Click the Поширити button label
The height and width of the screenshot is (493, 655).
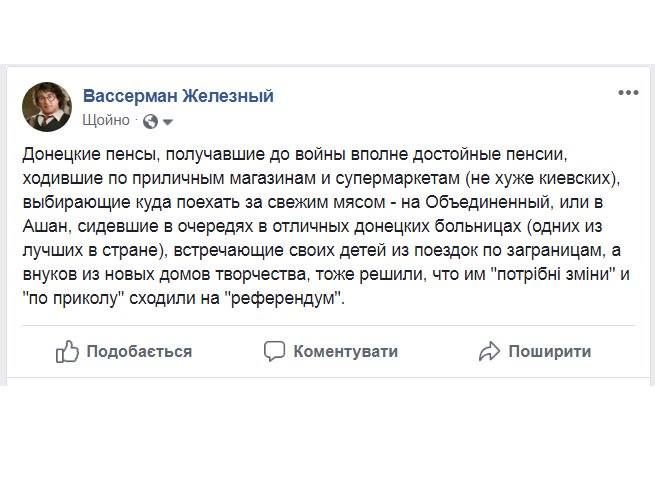pos(550,351)
